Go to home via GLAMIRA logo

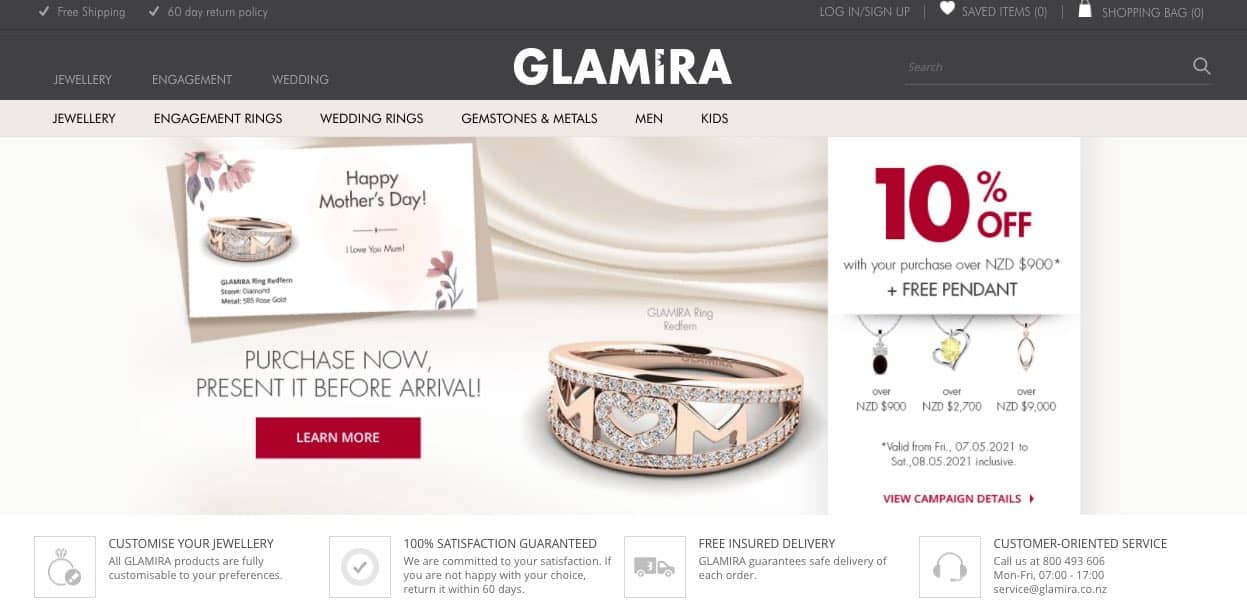pos(623,67)
